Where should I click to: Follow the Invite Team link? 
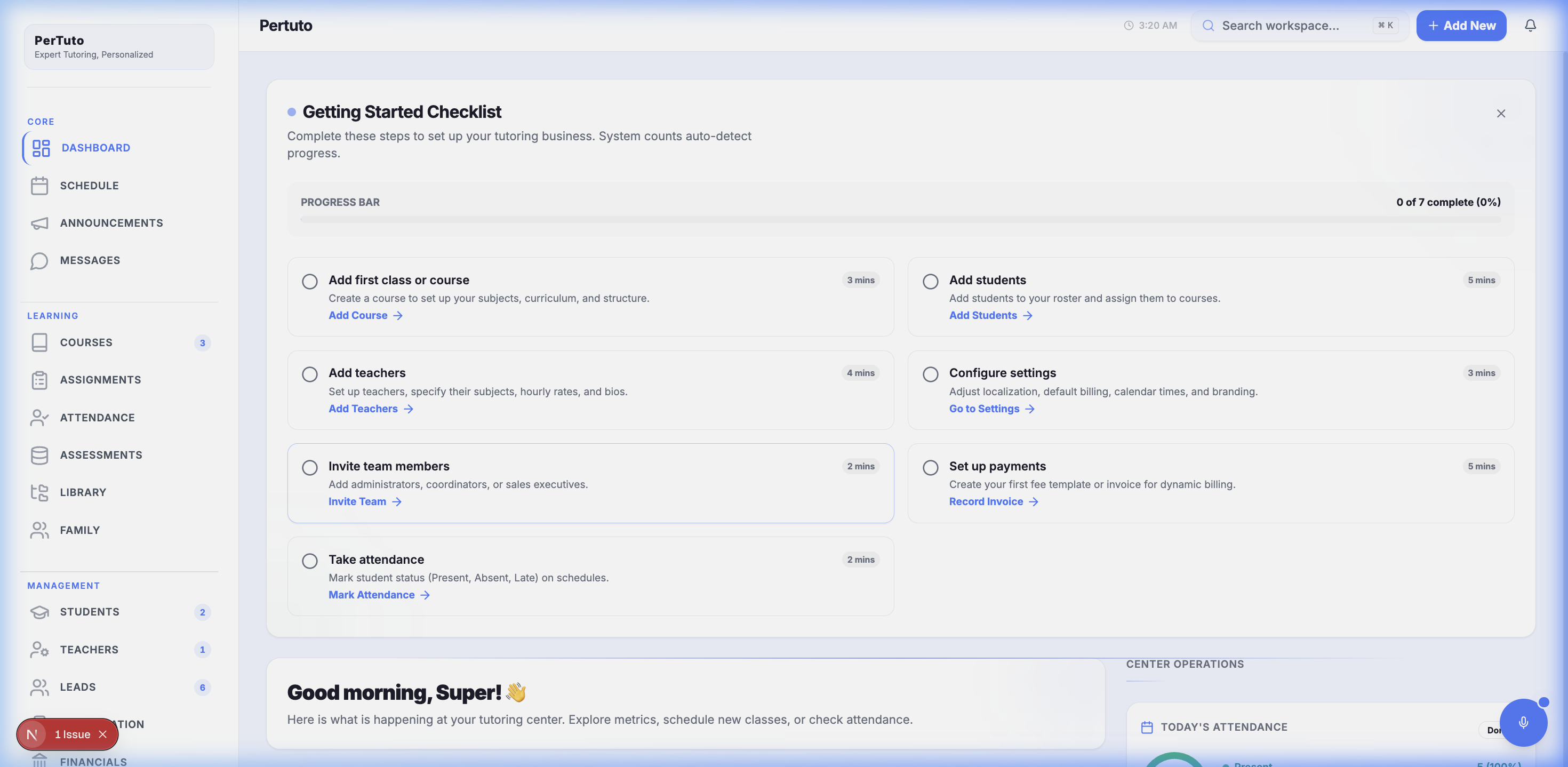pyautogui.click(x=365, y=501)
